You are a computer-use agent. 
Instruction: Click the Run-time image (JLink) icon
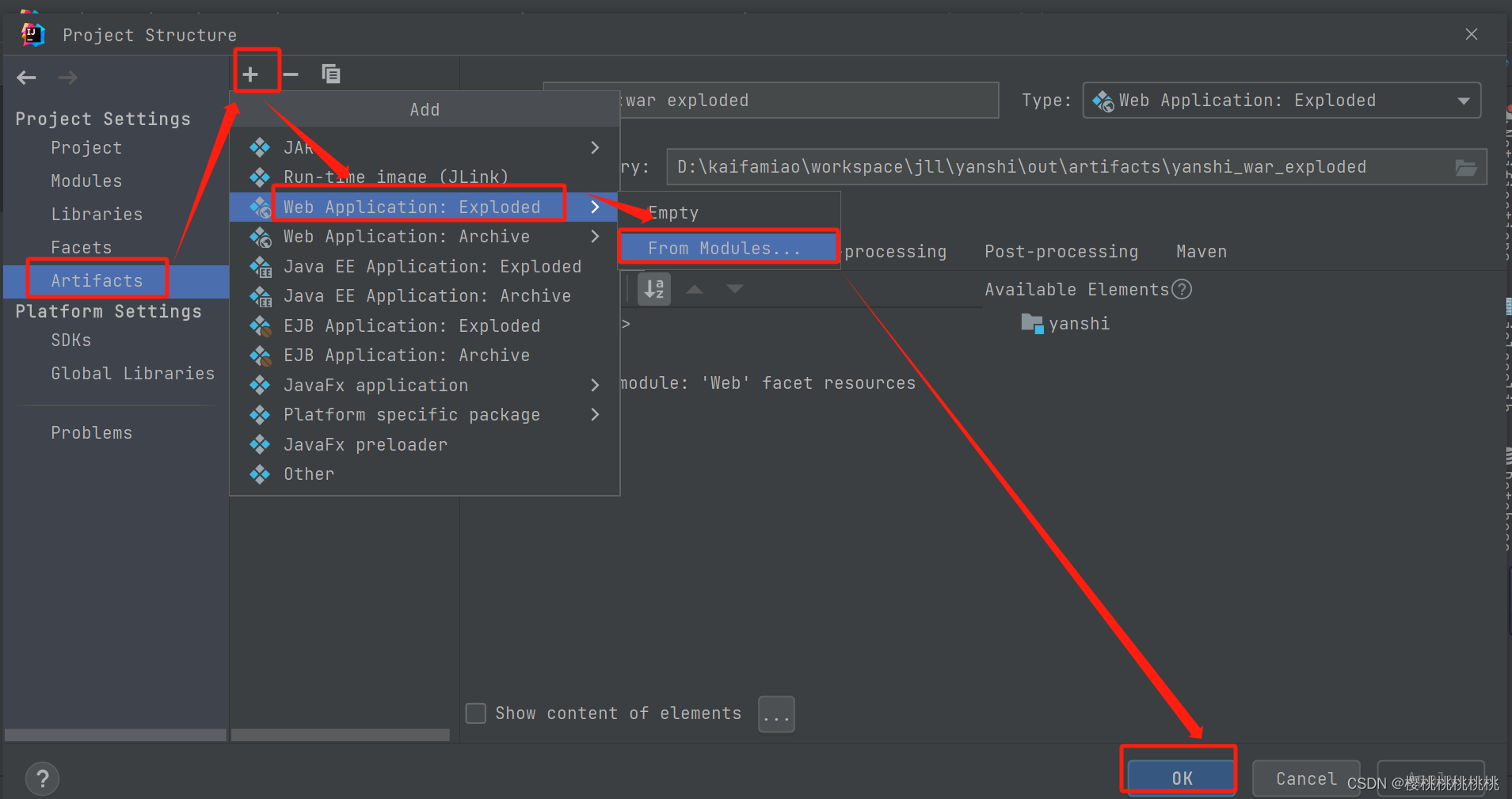[x=260, y=177]
